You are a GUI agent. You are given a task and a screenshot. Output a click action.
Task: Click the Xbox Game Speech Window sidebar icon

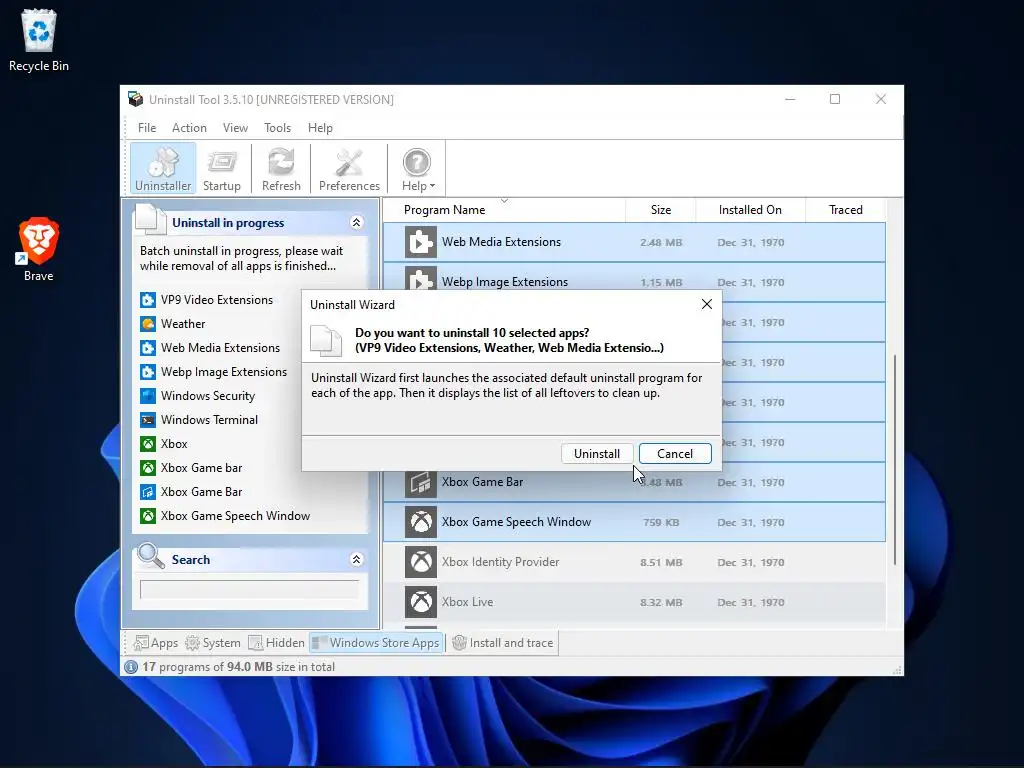pos(148,516)
